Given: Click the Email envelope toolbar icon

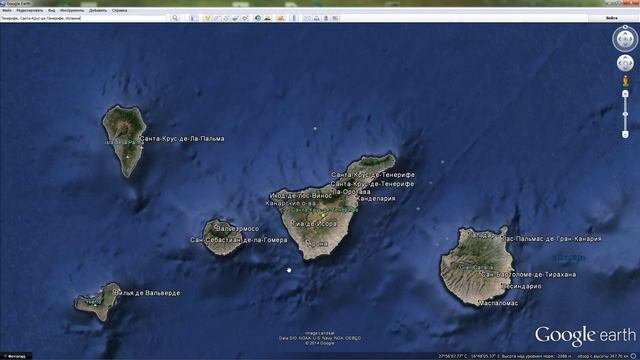Looking at the screenshot, I should click(x=307, y=18).
